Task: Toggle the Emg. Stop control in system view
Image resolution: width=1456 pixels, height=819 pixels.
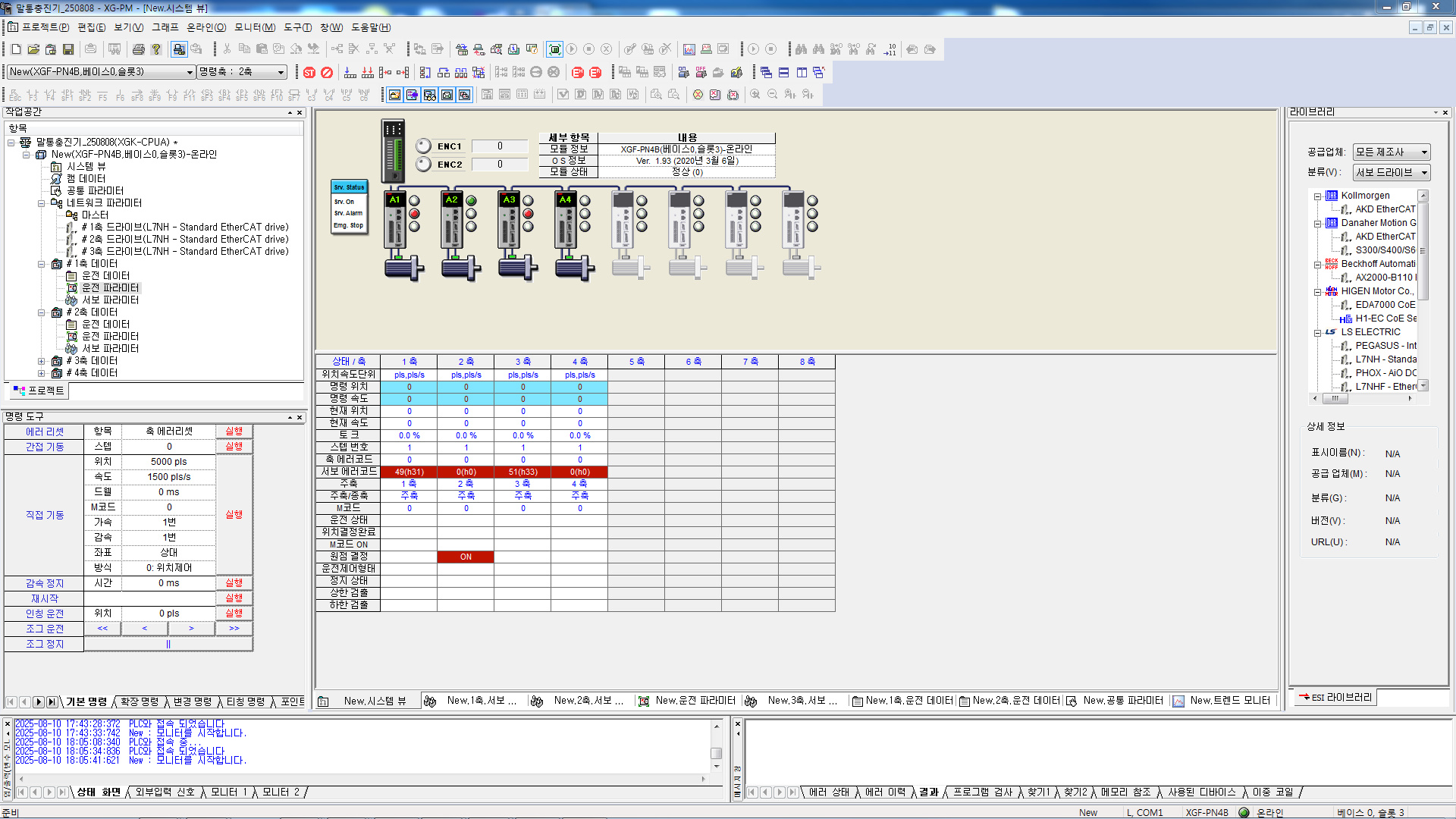Action: click(347, 225)
